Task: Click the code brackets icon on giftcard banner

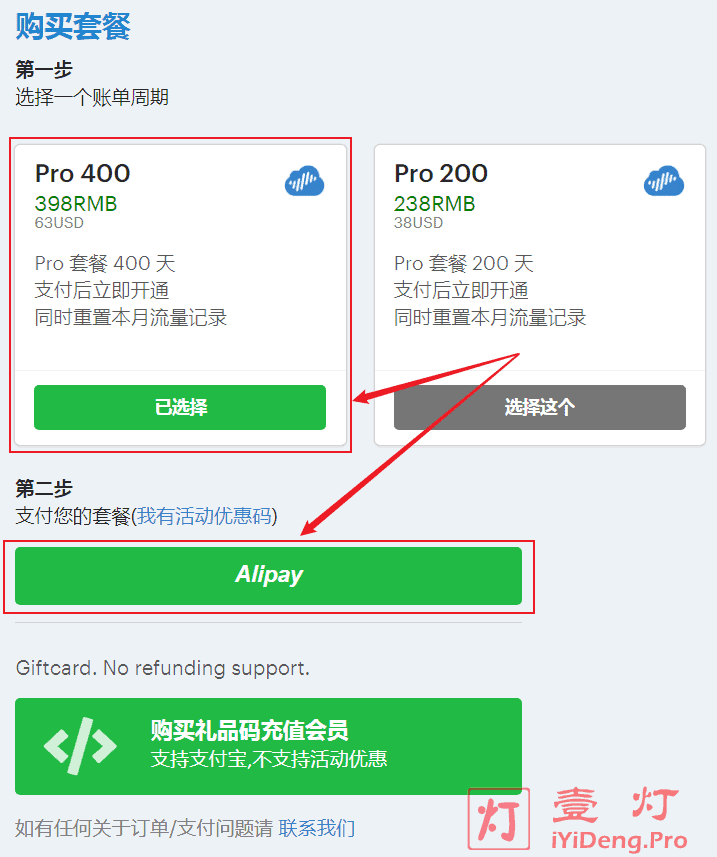Action: click(80, 746)
